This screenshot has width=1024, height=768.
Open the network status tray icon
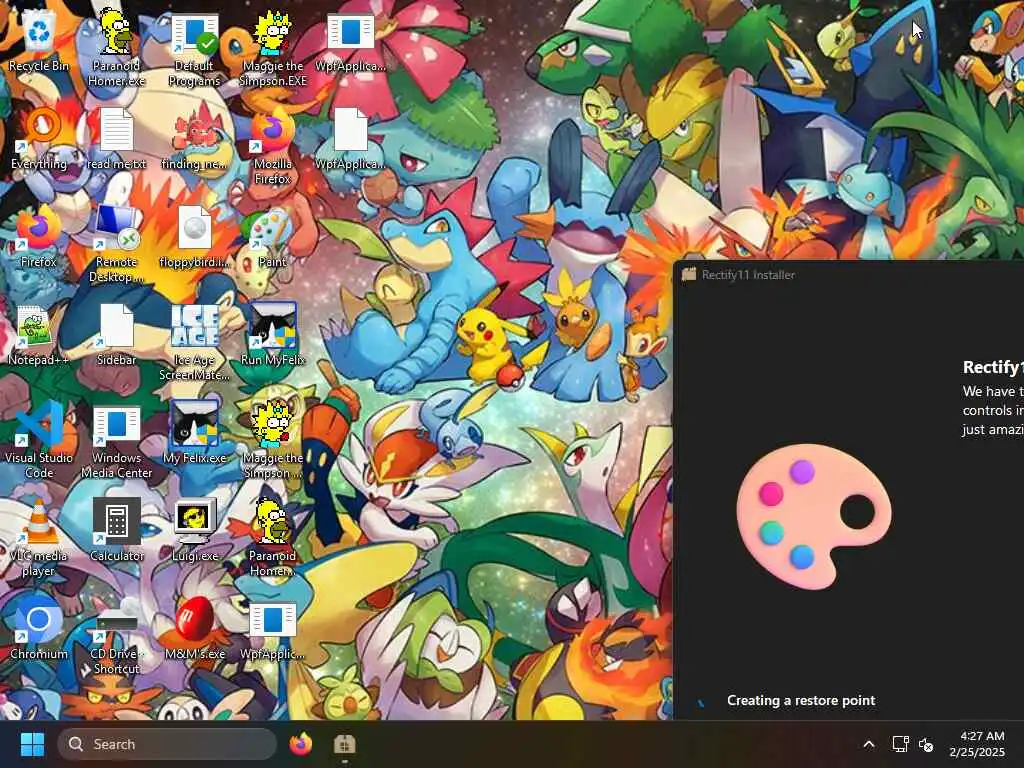[901, 744]
